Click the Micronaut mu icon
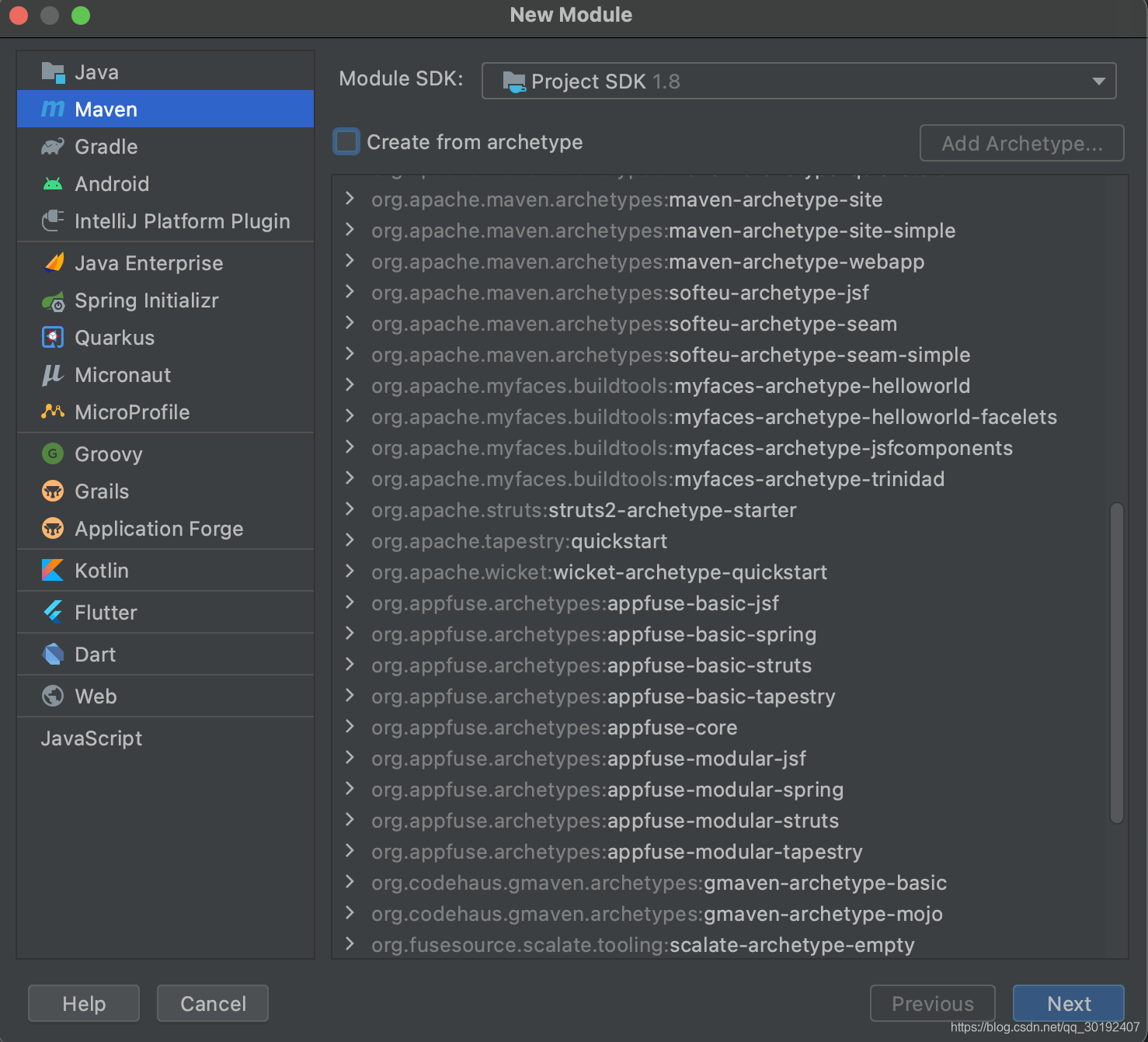 (x=53, y=375)
